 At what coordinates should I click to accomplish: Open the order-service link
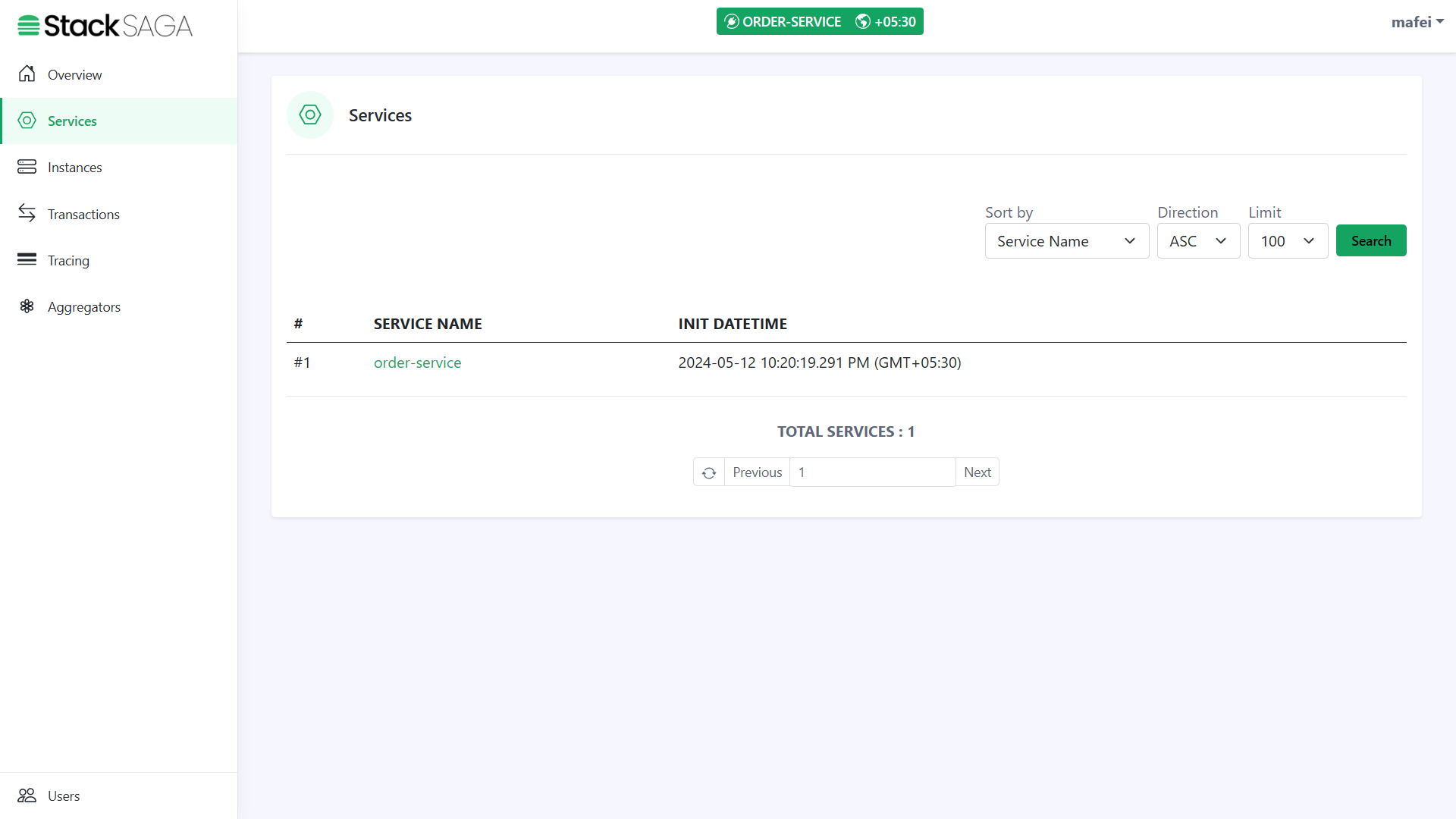tap(417, 362)
